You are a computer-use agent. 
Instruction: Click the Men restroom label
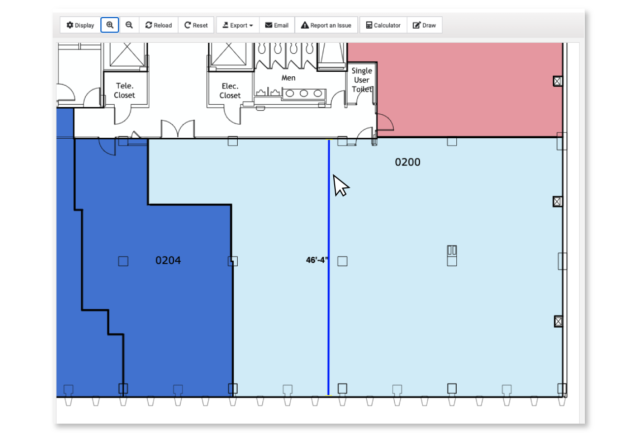click(x=288, y=78)
